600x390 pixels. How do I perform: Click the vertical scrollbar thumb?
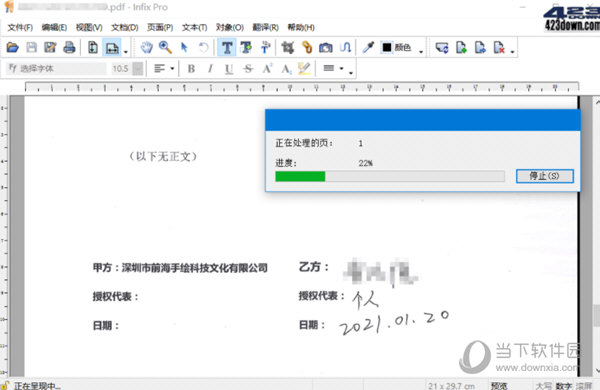597,315
